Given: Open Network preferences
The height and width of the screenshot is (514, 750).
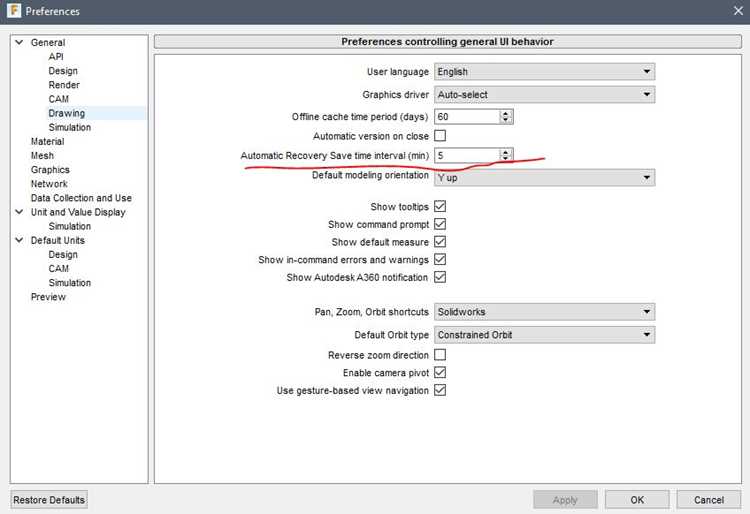Looking at the screenshot, I should (49, 184).
